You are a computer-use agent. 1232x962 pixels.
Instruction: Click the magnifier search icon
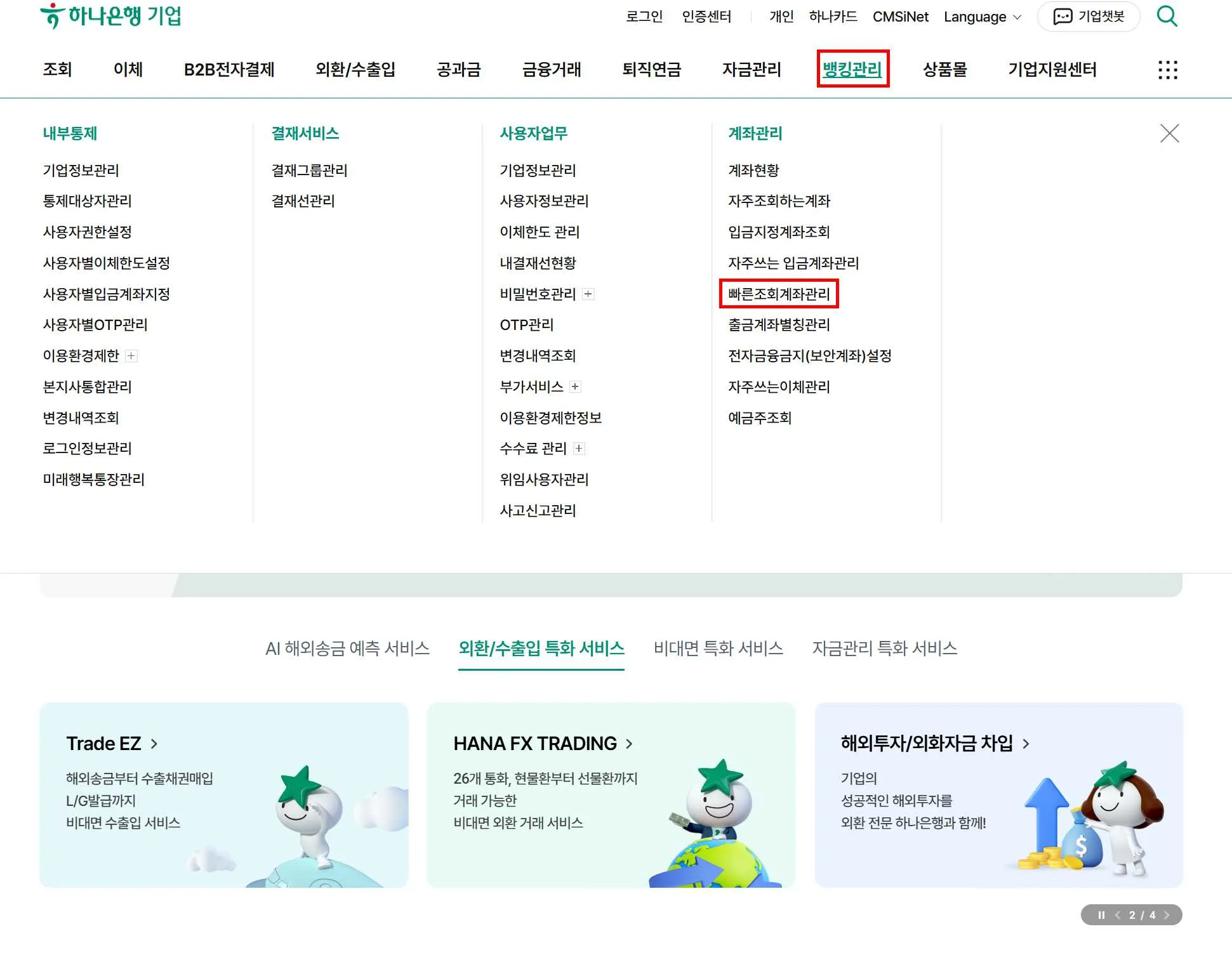(x=1167, y=16)
